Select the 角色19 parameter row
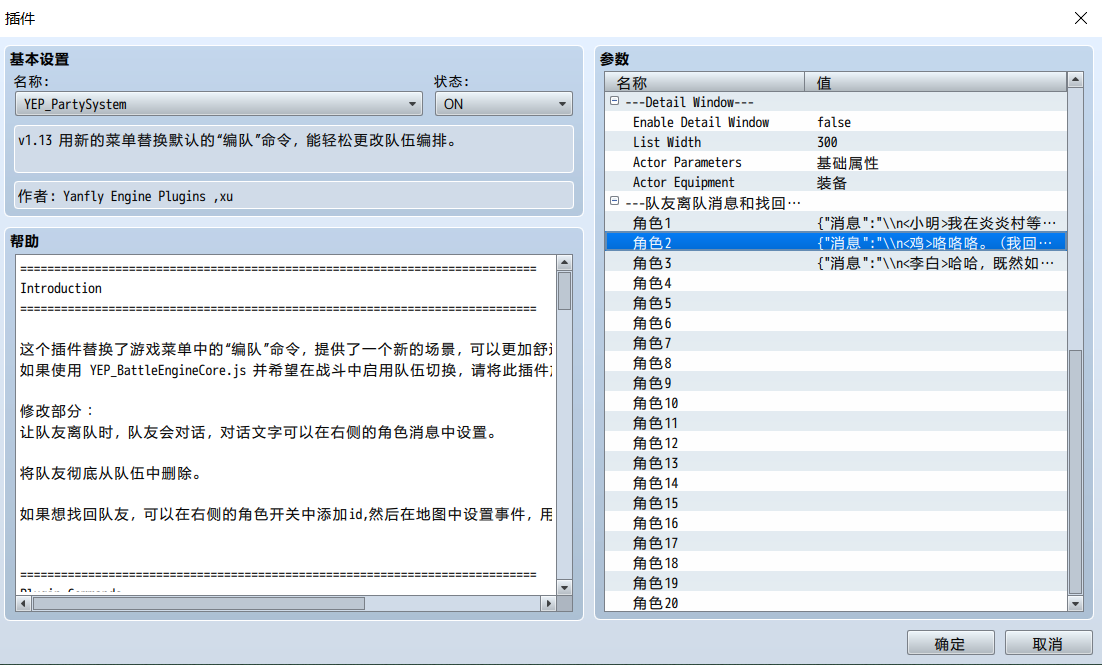 pyautogui.click(x=836, y=583)
